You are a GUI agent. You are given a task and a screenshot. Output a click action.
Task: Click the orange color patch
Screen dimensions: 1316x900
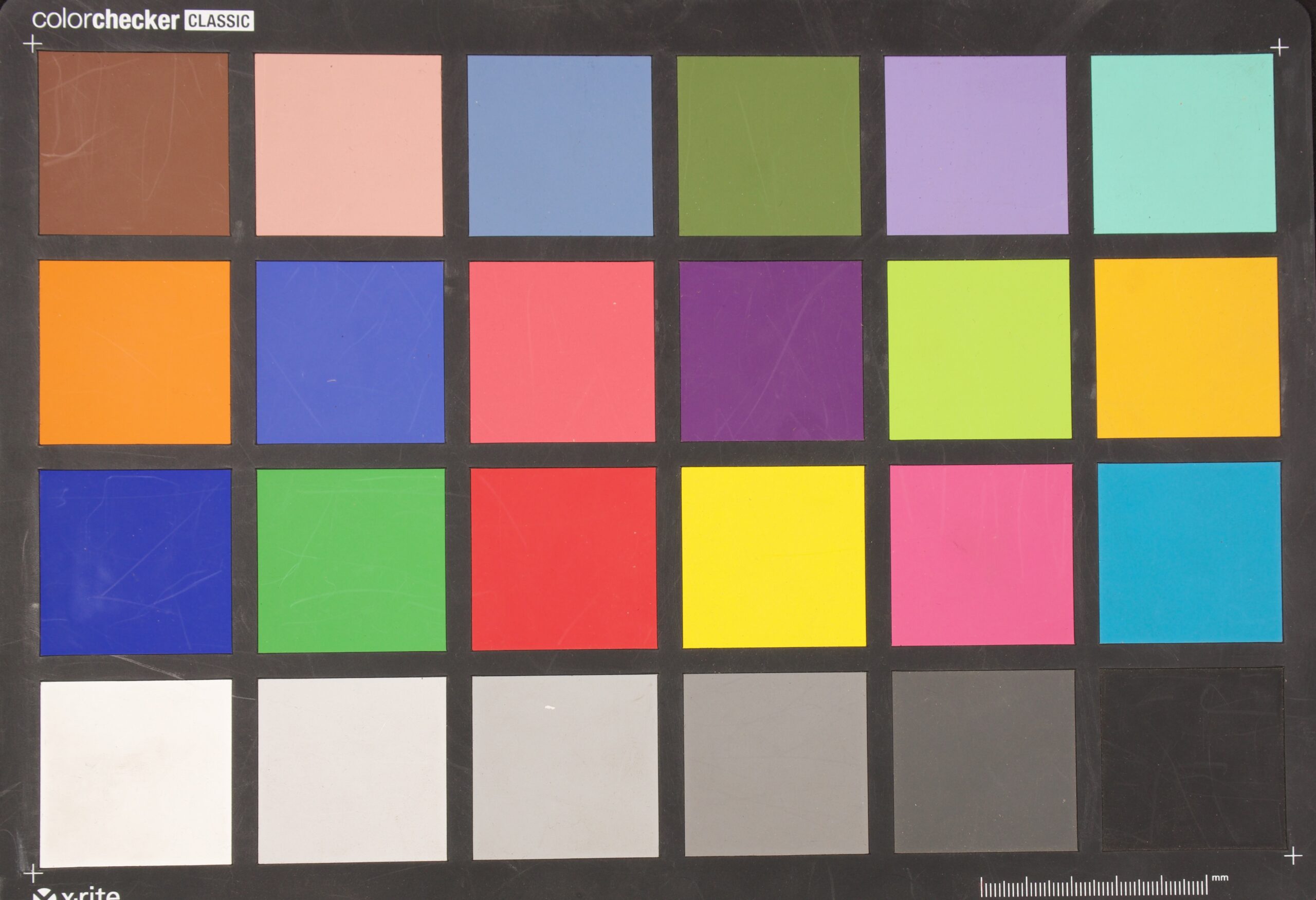tap(135, 352)
